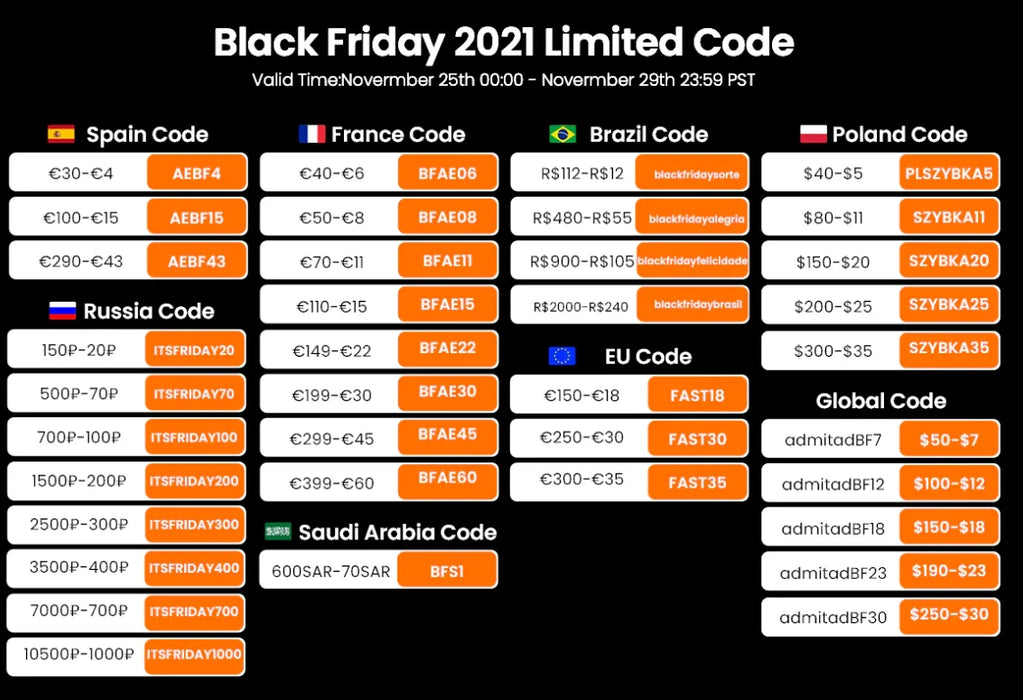Viewport: 1023px width, 700px height.
Task: Select the AEBF4 Spain code button
Action: click(196, 173)
